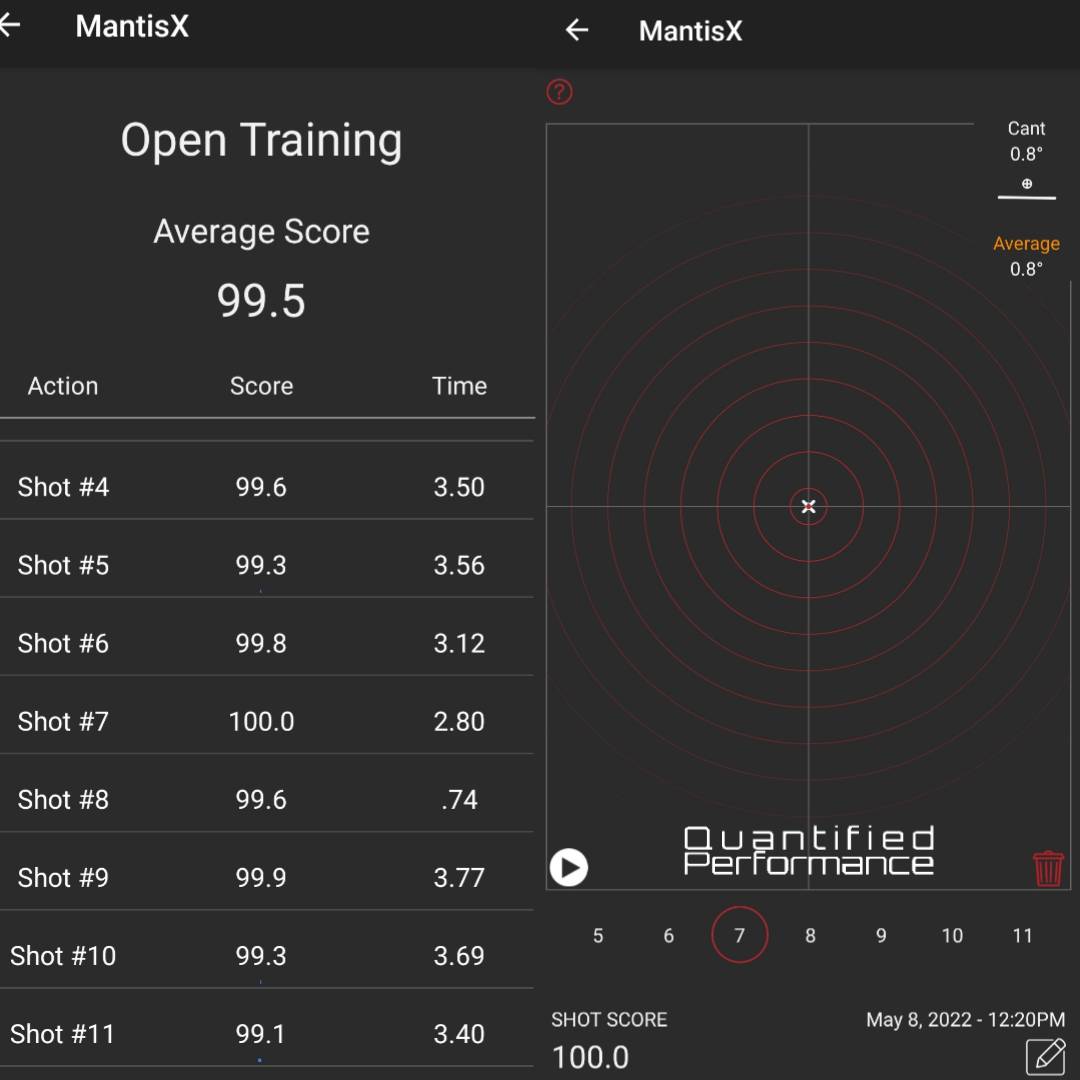1080x1080 pixels.
Task: Tap the back arrow in the left MantisX screen
Action: 10,25
